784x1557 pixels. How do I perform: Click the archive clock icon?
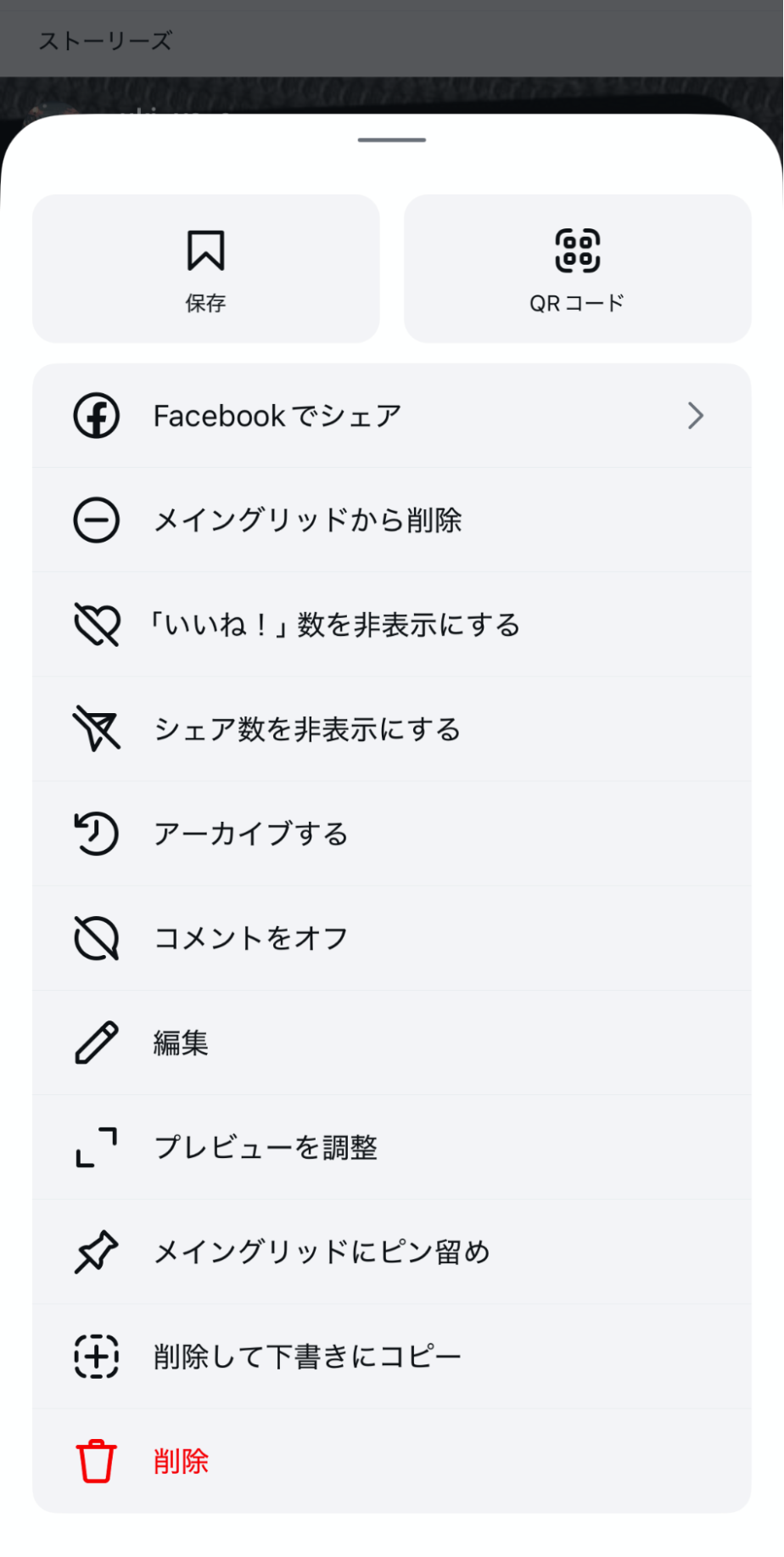click(97, 834)
